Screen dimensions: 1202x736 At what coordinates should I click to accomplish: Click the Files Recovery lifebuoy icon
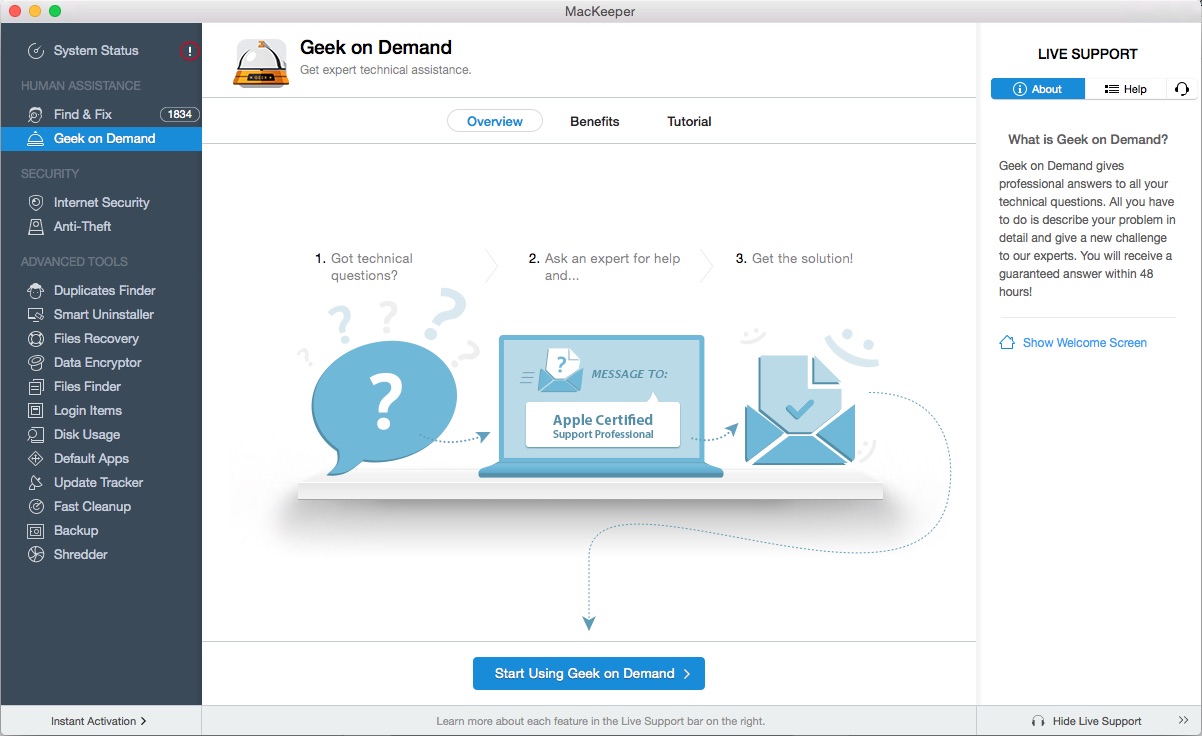pos(36,339)
